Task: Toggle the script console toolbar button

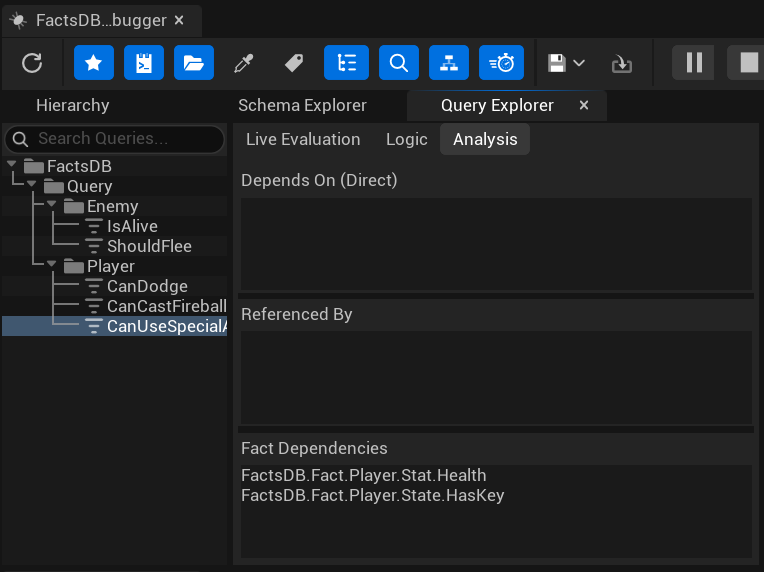Action: tap(144, 63)
